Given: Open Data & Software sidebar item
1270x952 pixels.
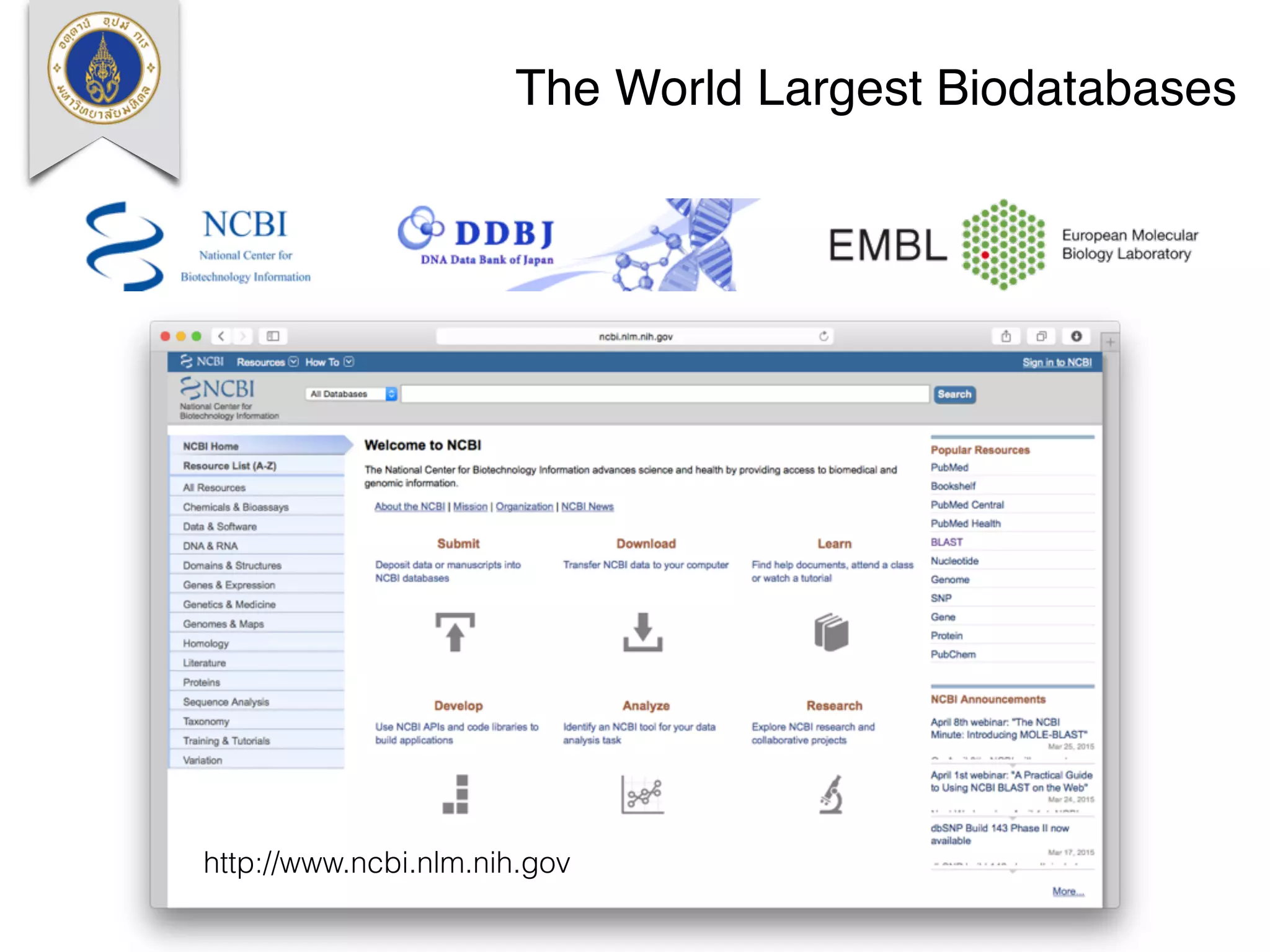Looking at the screenshot, I should 257,526.
